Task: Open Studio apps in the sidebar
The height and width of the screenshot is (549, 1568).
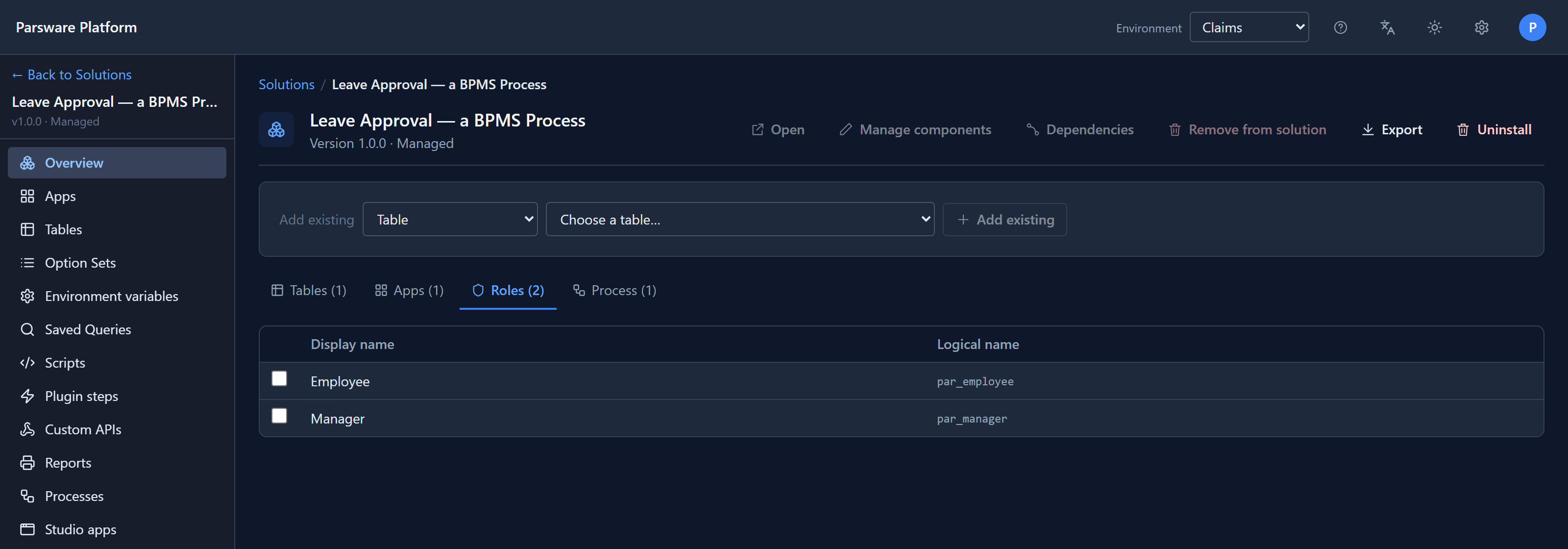Action: (x=117, y=529)
